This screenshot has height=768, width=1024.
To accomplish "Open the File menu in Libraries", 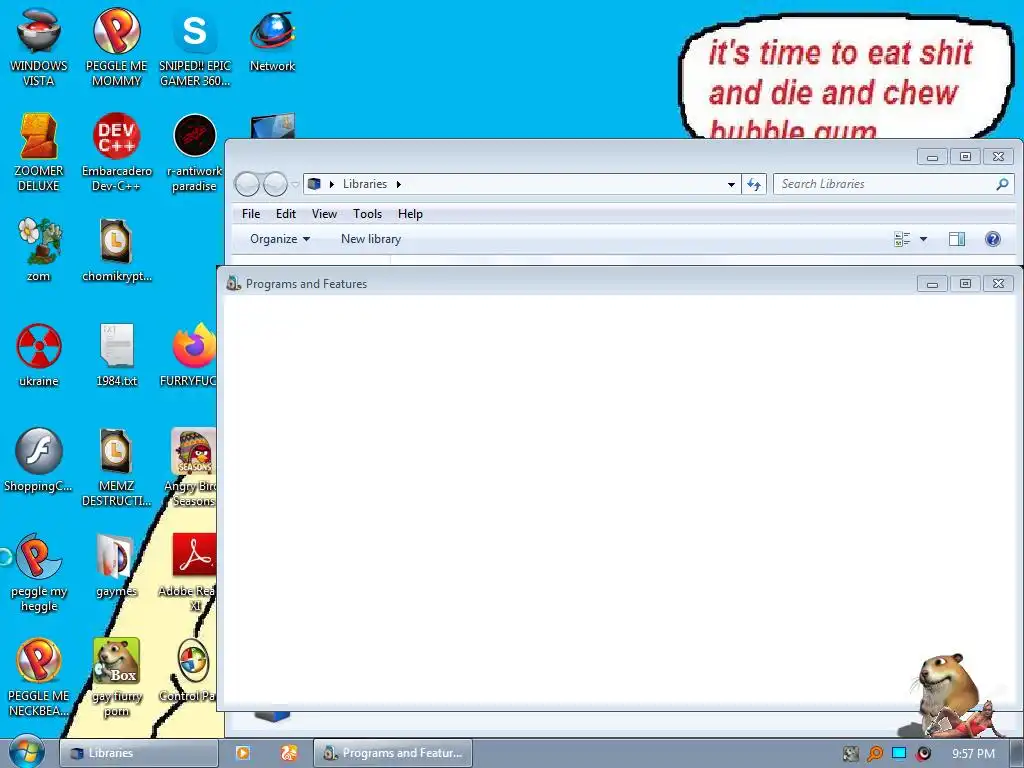I will pos(251,214).
